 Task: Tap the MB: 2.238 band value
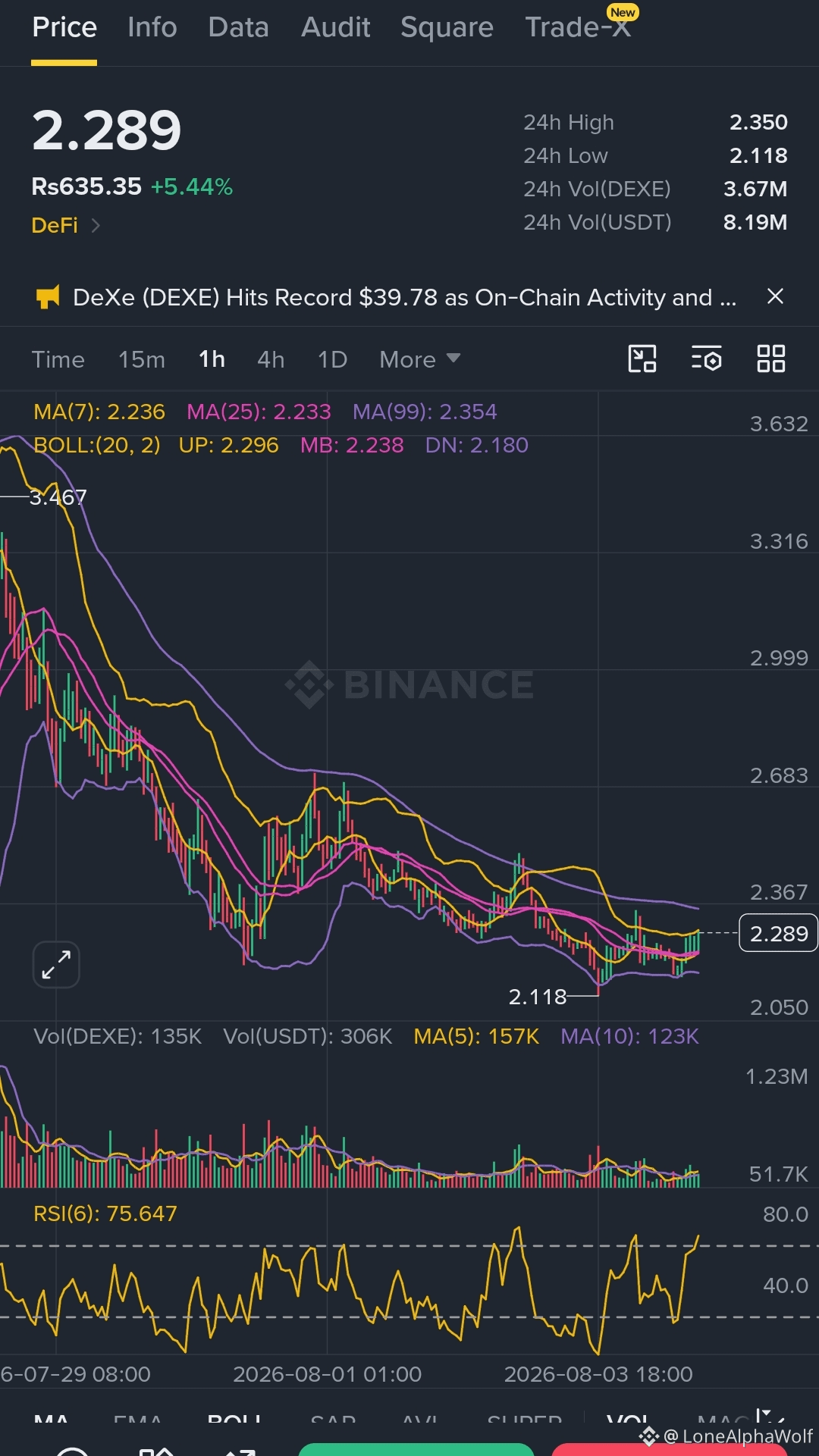tap(352, 445)
